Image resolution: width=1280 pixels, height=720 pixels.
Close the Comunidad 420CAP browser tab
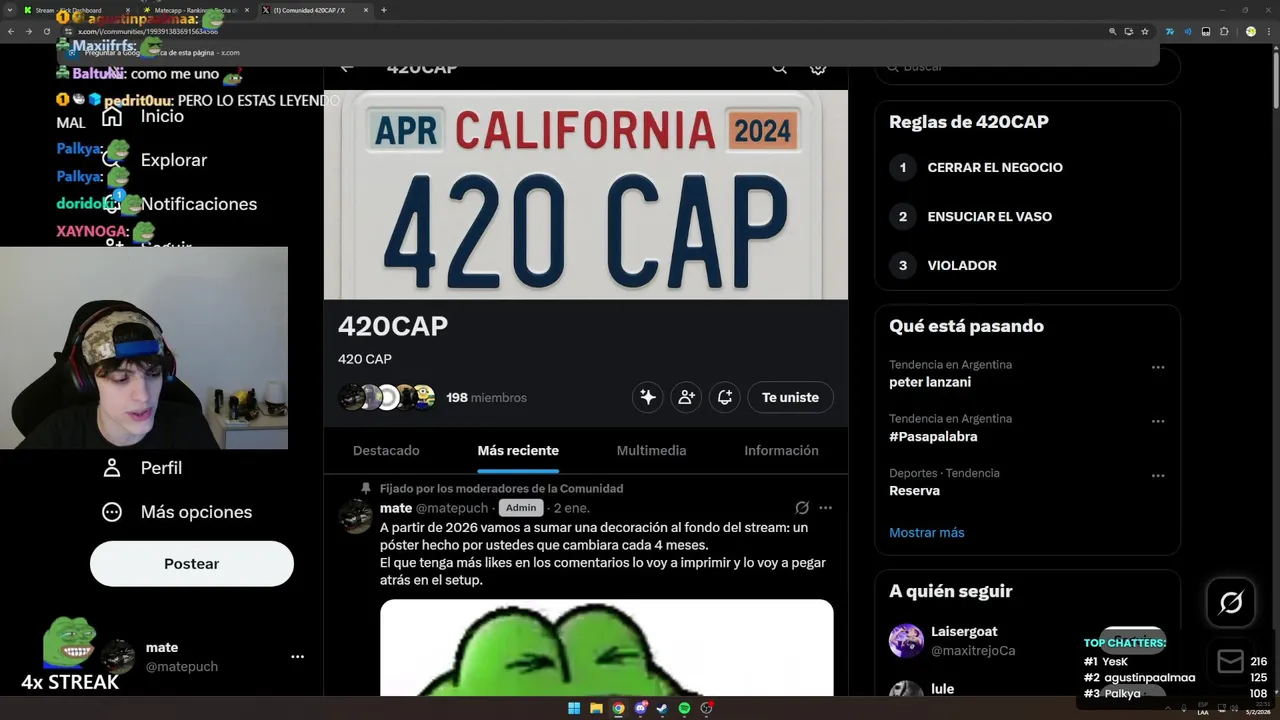point(367,10)
